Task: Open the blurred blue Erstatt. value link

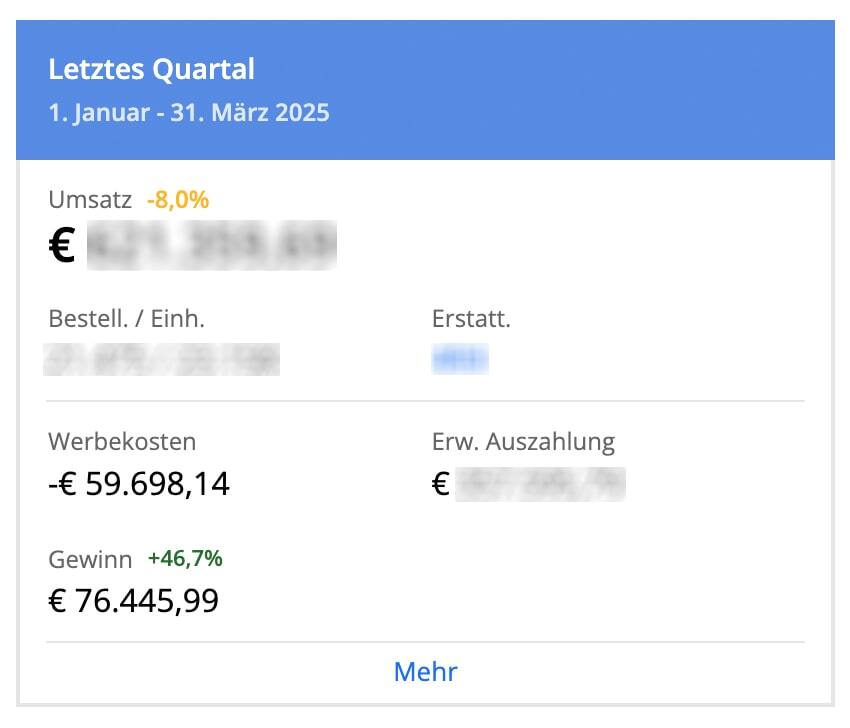Action: point(460,359)
